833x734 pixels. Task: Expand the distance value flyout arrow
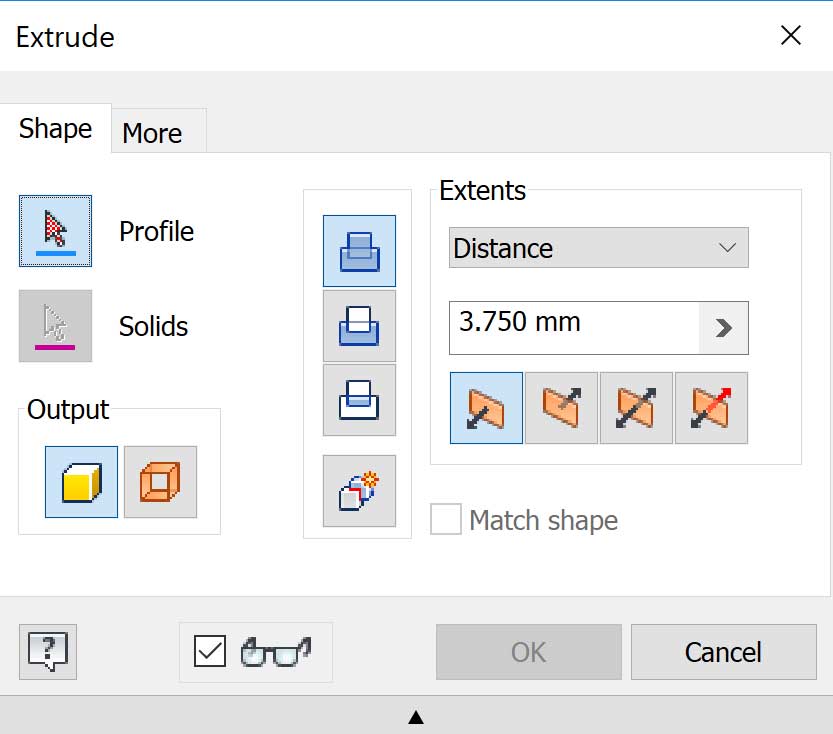pos(724,328)
